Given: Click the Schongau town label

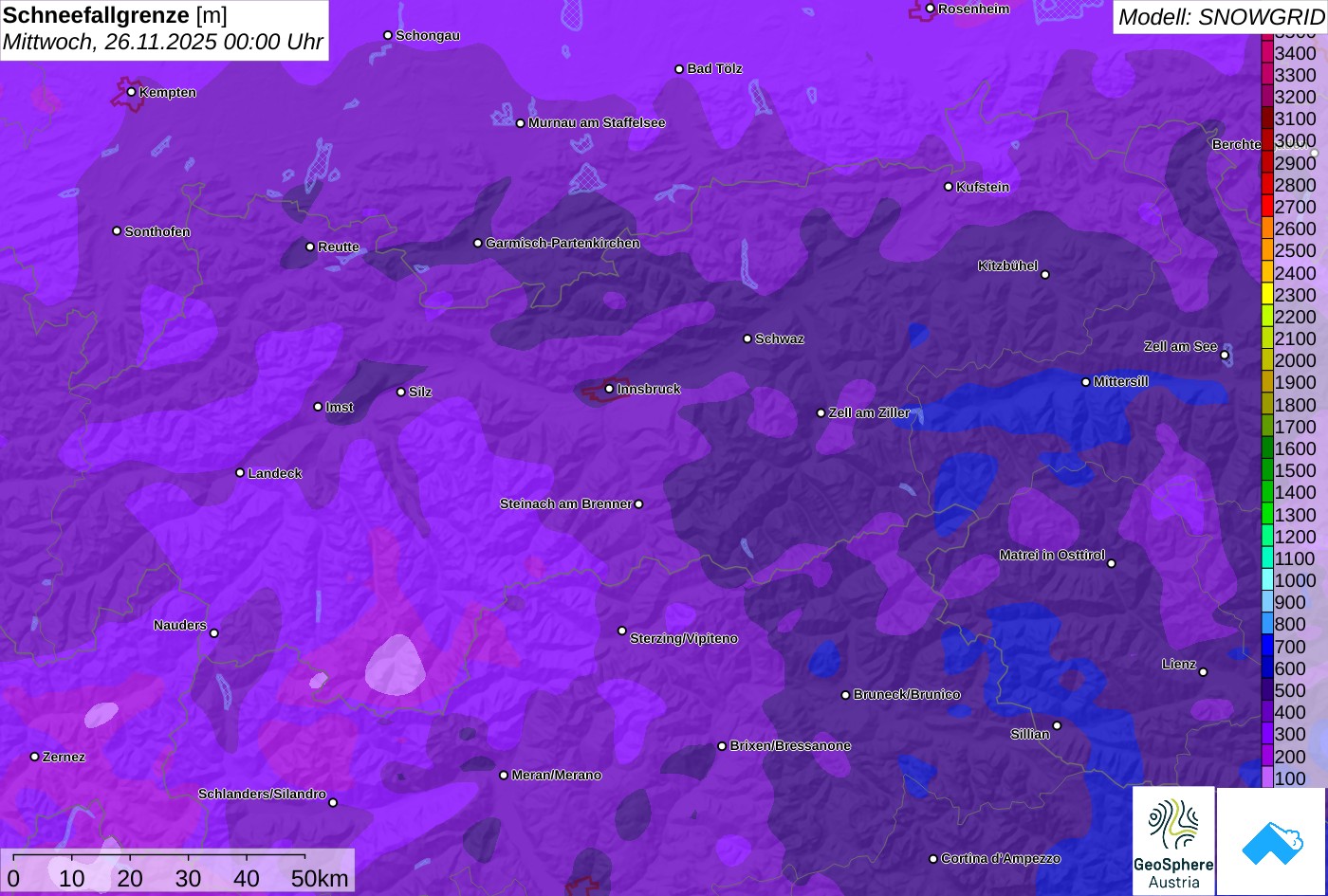Looking at the screenshot, I should click(x=428, y=35).
